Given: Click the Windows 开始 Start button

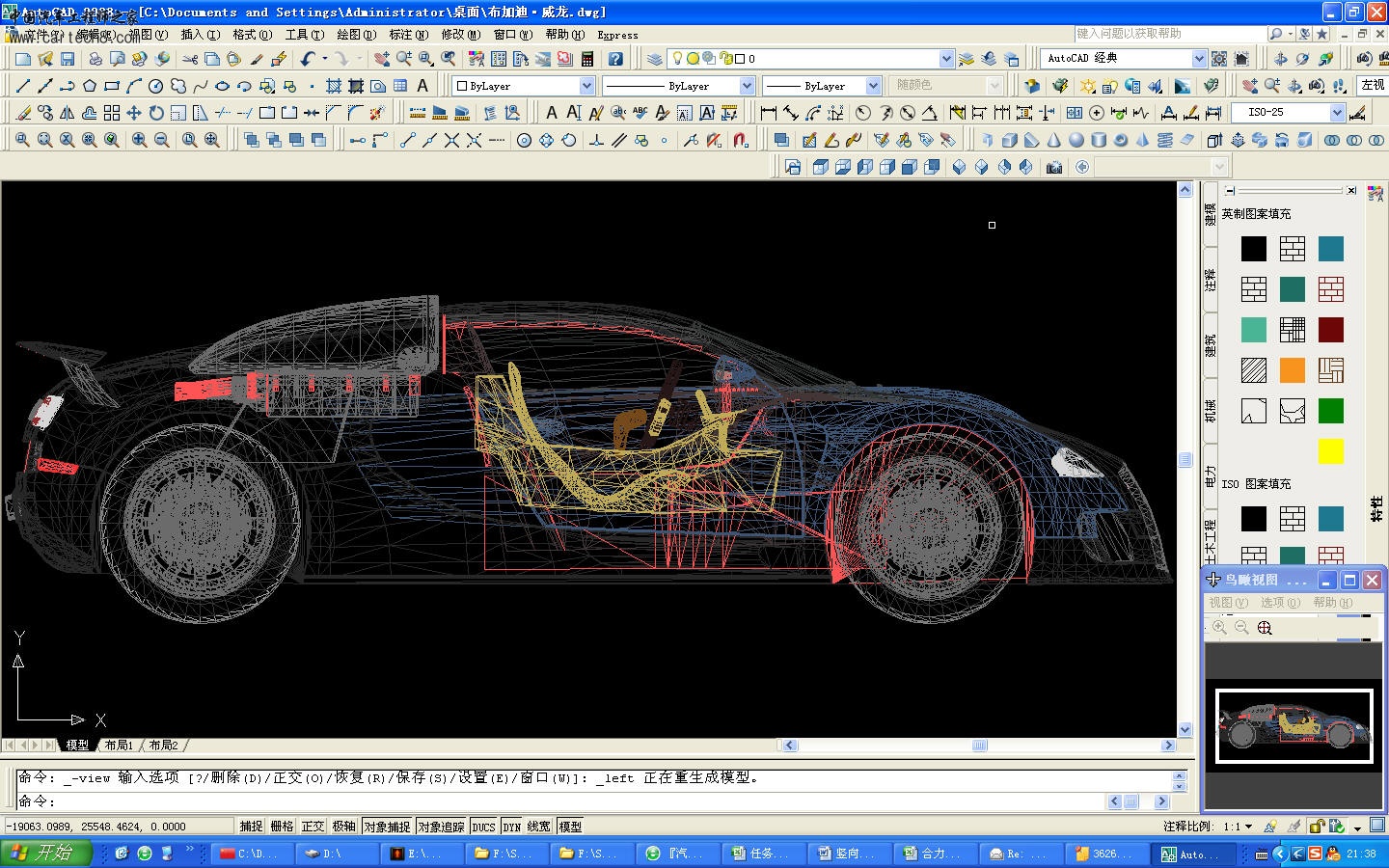Looking at the screenshot, I should tap(46, 853).
